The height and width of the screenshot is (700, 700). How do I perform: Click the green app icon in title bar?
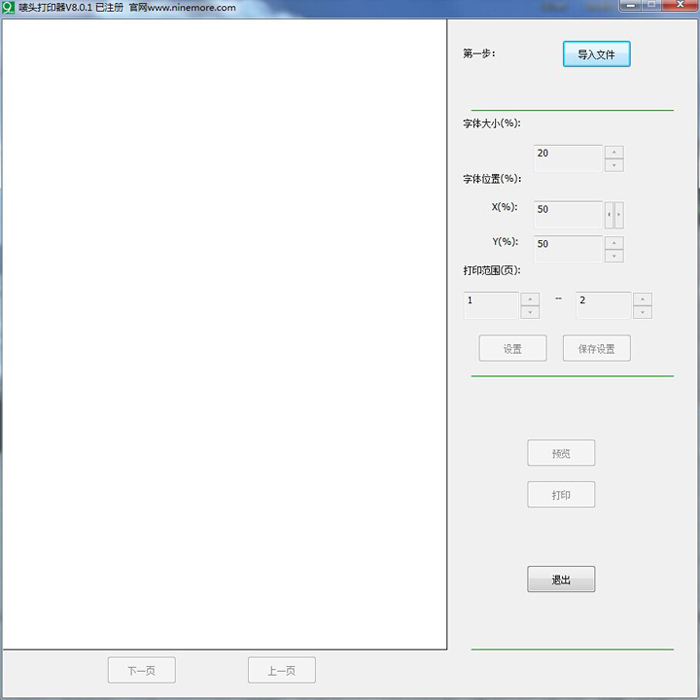(x=8, y=8)
